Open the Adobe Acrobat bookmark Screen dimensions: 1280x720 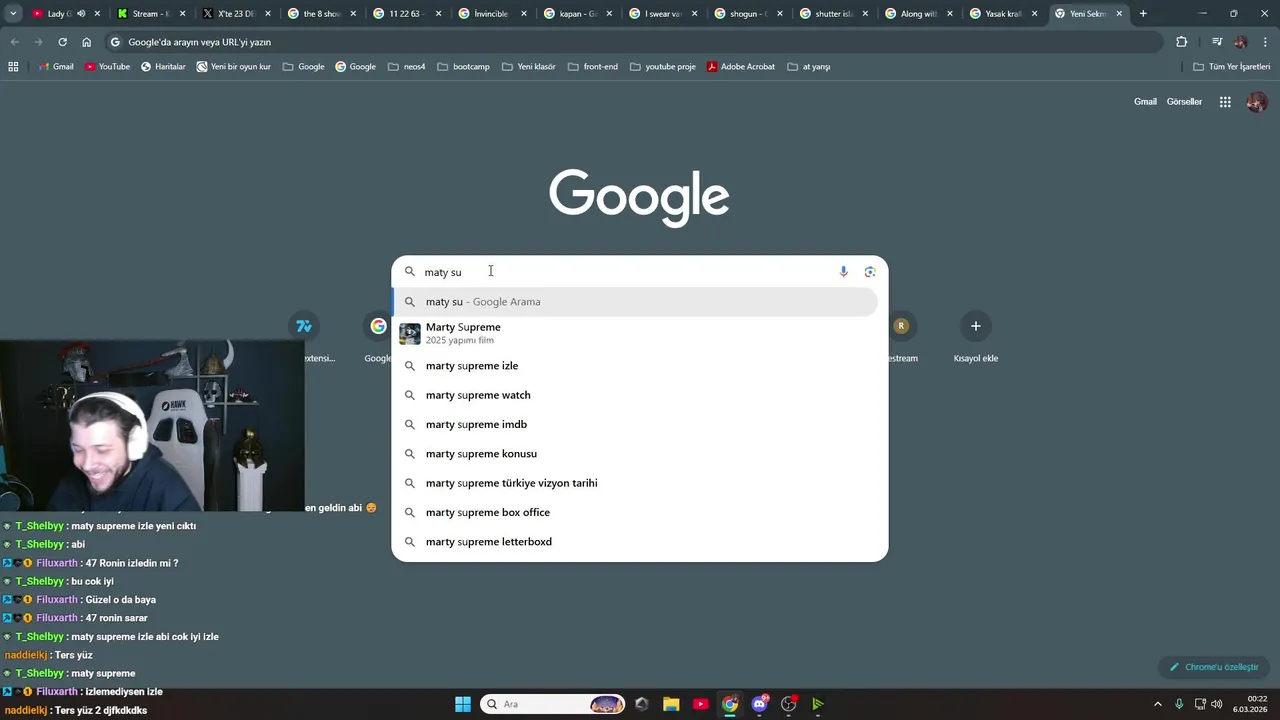click(x=741, y=67)
